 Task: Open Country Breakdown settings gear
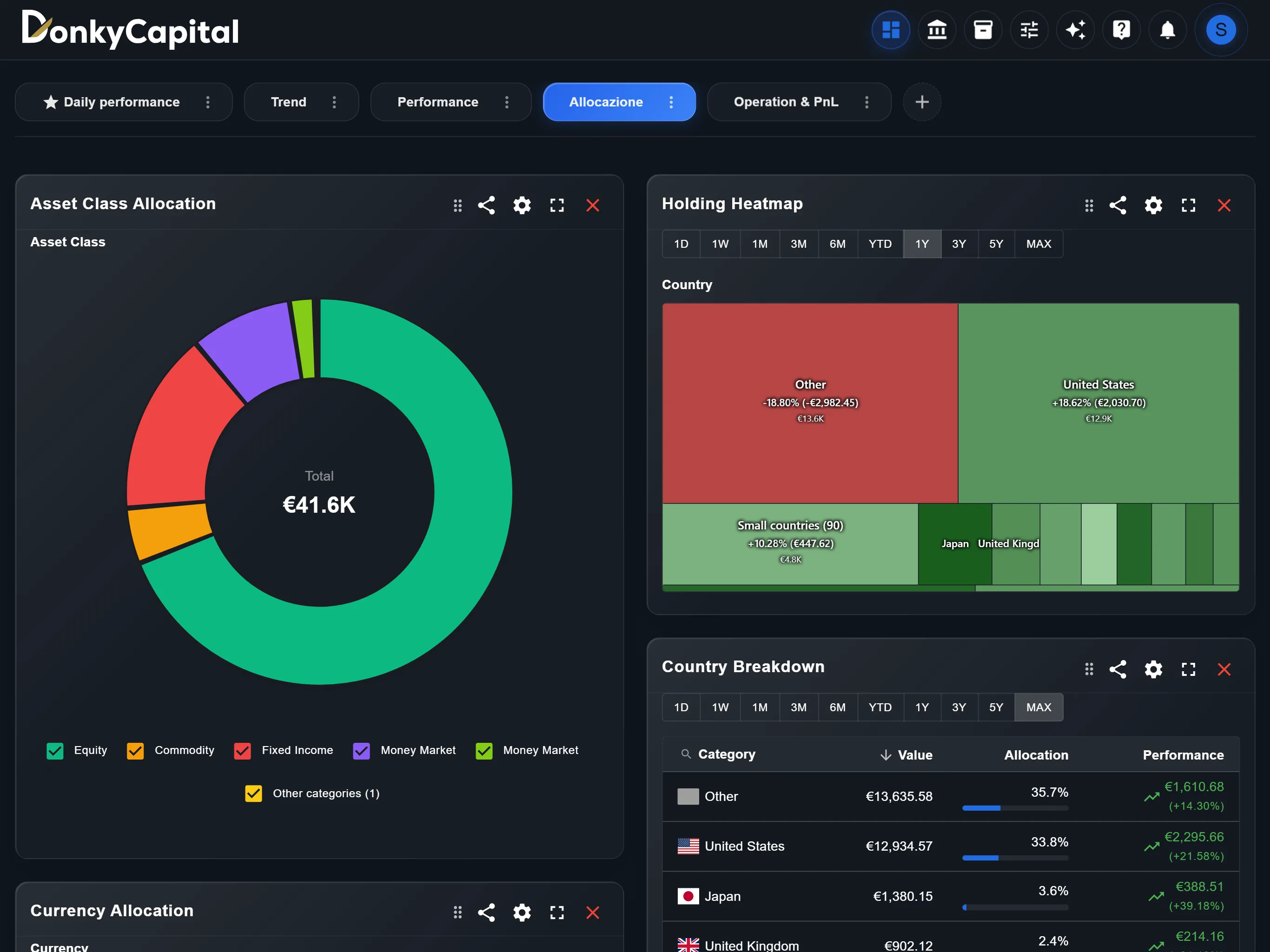click(1153, 669)
